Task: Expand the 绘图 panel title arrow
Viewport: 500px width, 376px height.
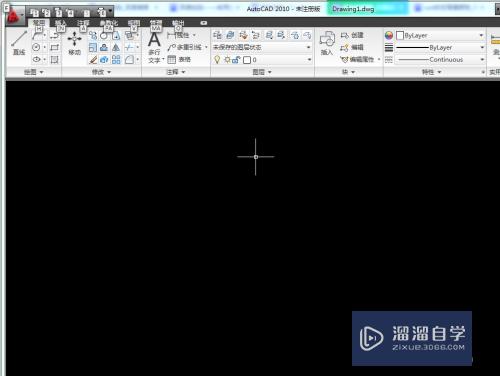Action: click(x=42, y=72)
